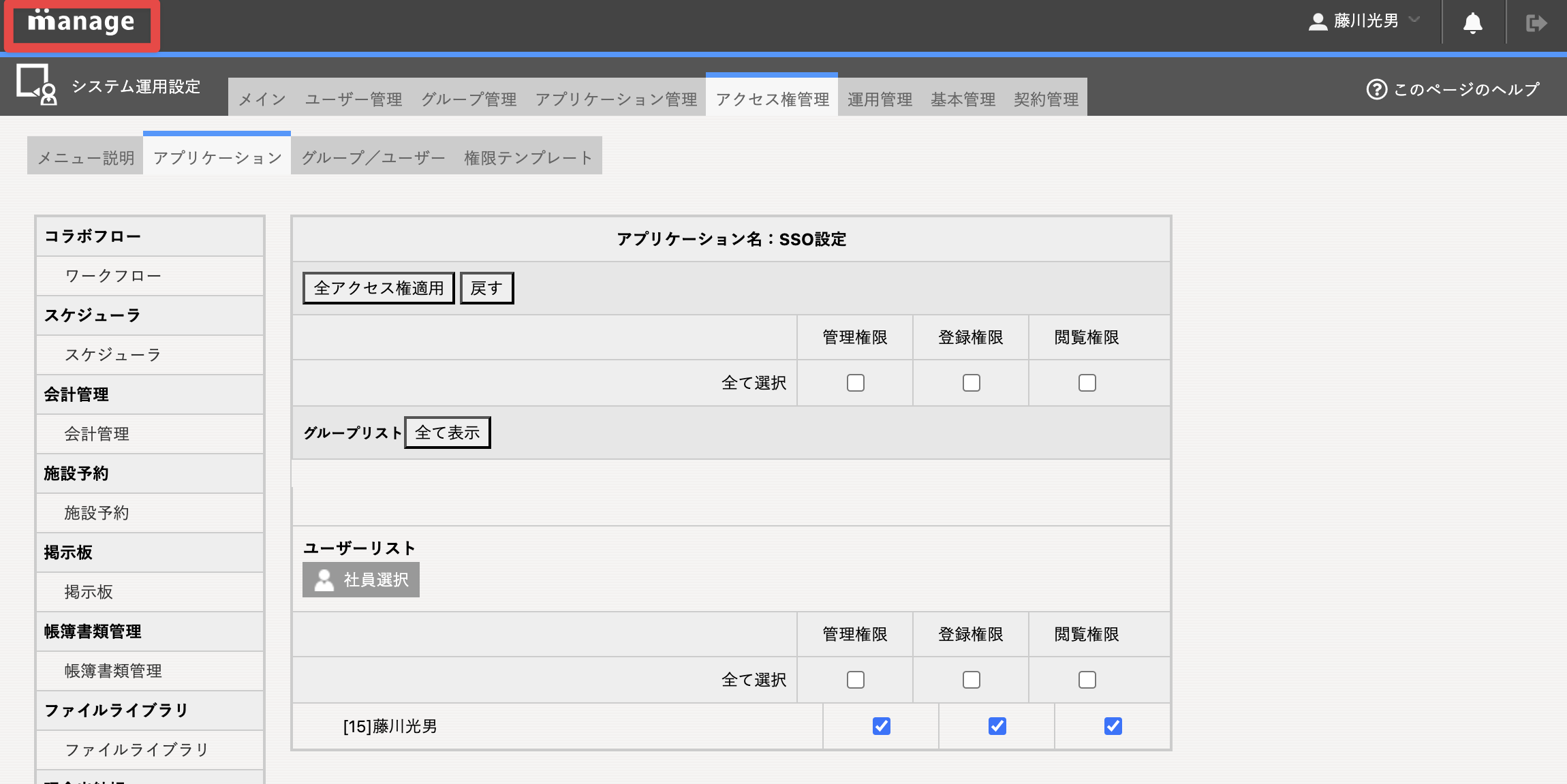
Task: Check user list 全て選択 登録権限 checkbox
Action: coord(972,680)
